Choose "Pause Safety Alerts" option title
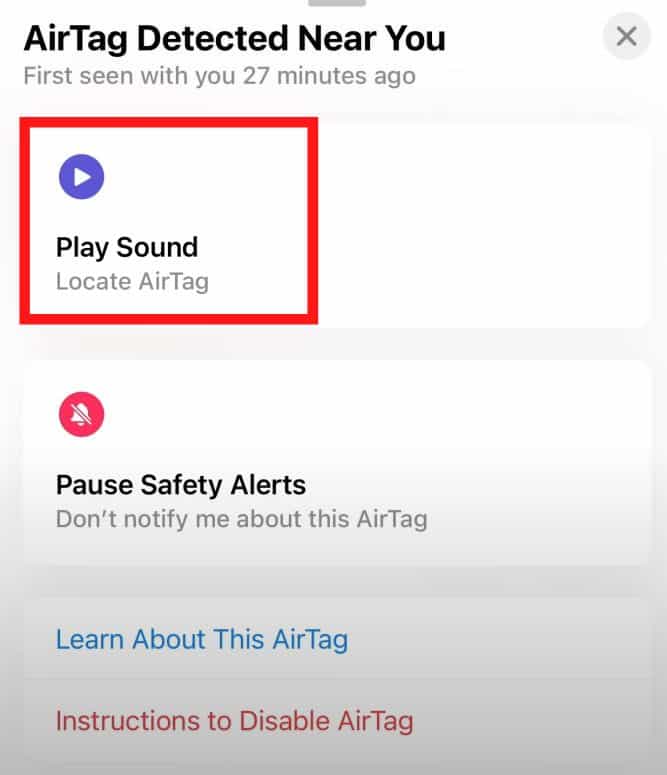The height and width of the screenshot is (775, 667). pos(181,484)
